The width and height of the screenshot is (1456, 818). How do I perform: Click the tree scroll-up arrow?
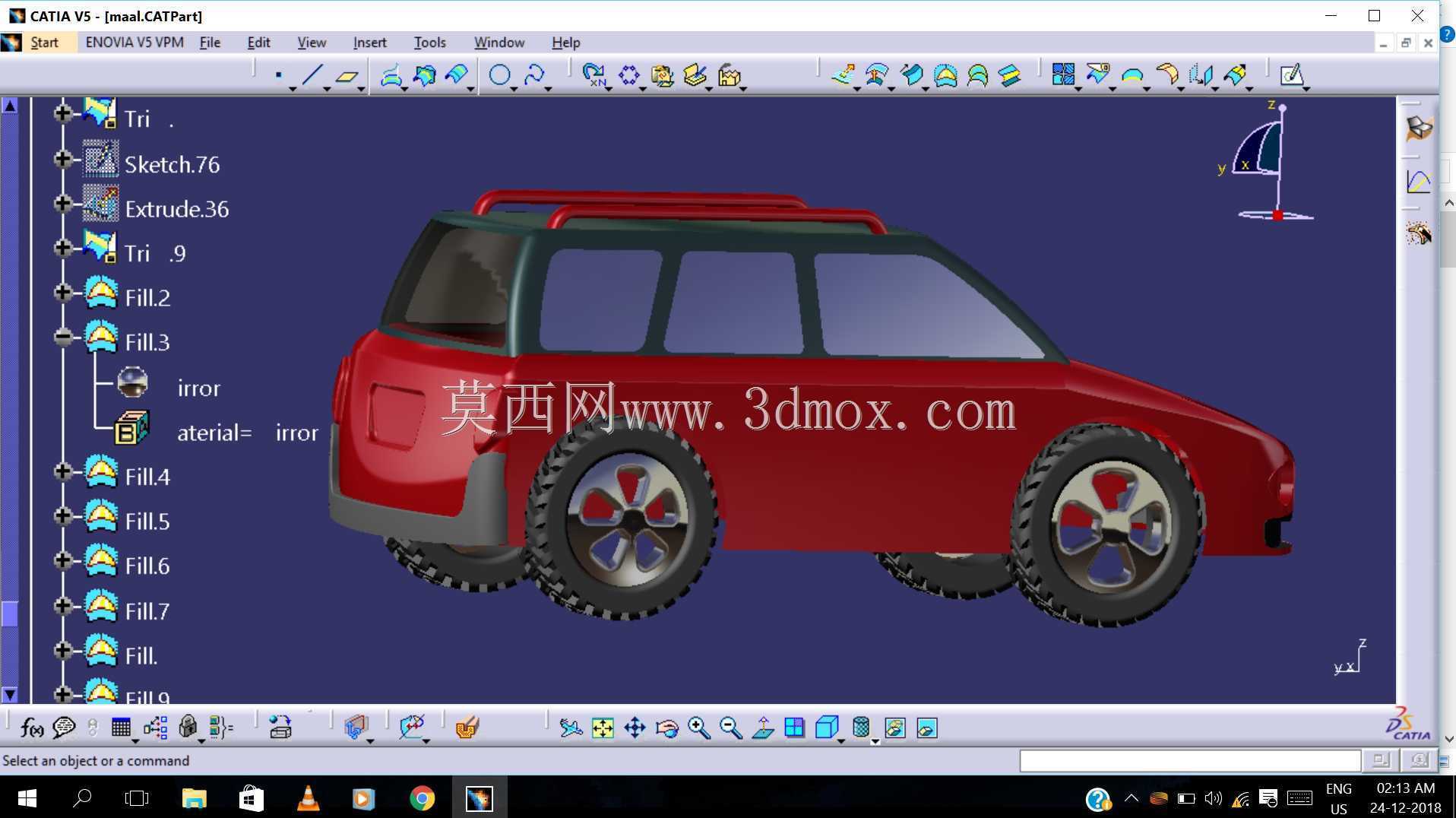[9, 106]
